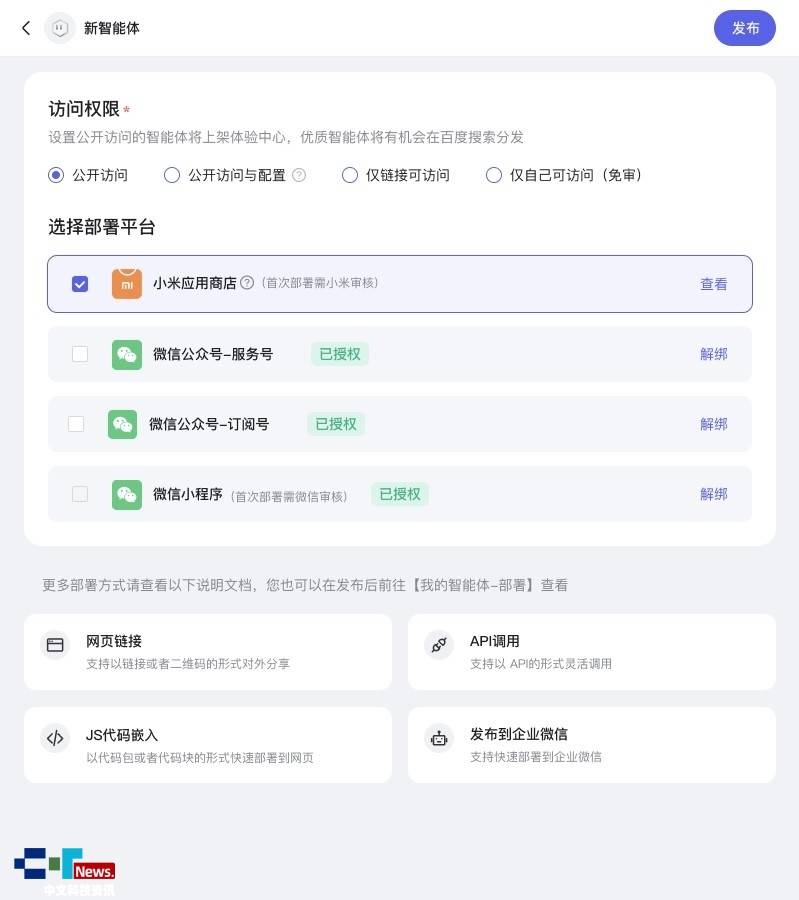Click the 发布 publish button
Viewport: 799px width, 900px height.
[x=744, y=28]
